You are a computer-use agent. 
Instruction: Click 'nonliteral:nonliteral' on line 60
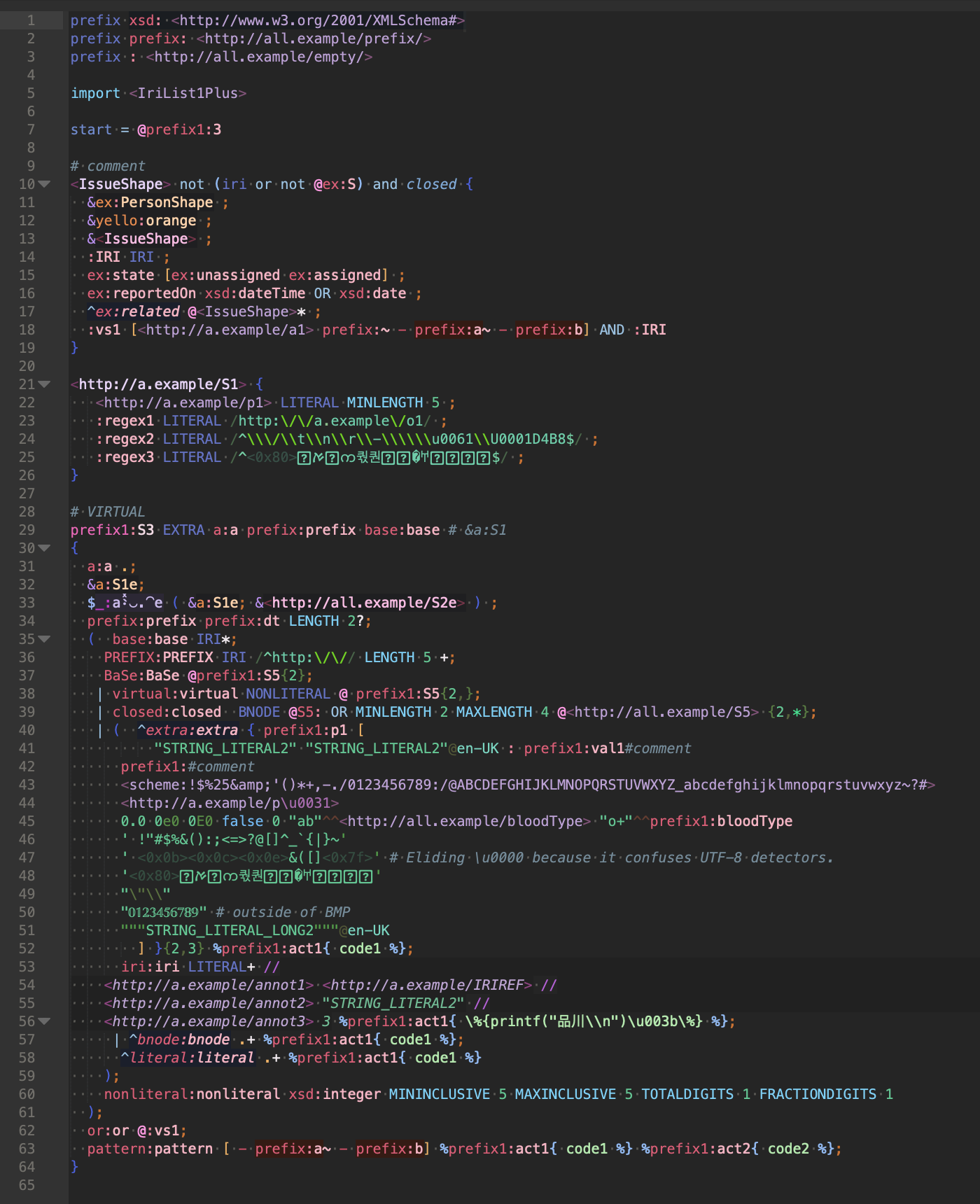[x=192, y=1094]
